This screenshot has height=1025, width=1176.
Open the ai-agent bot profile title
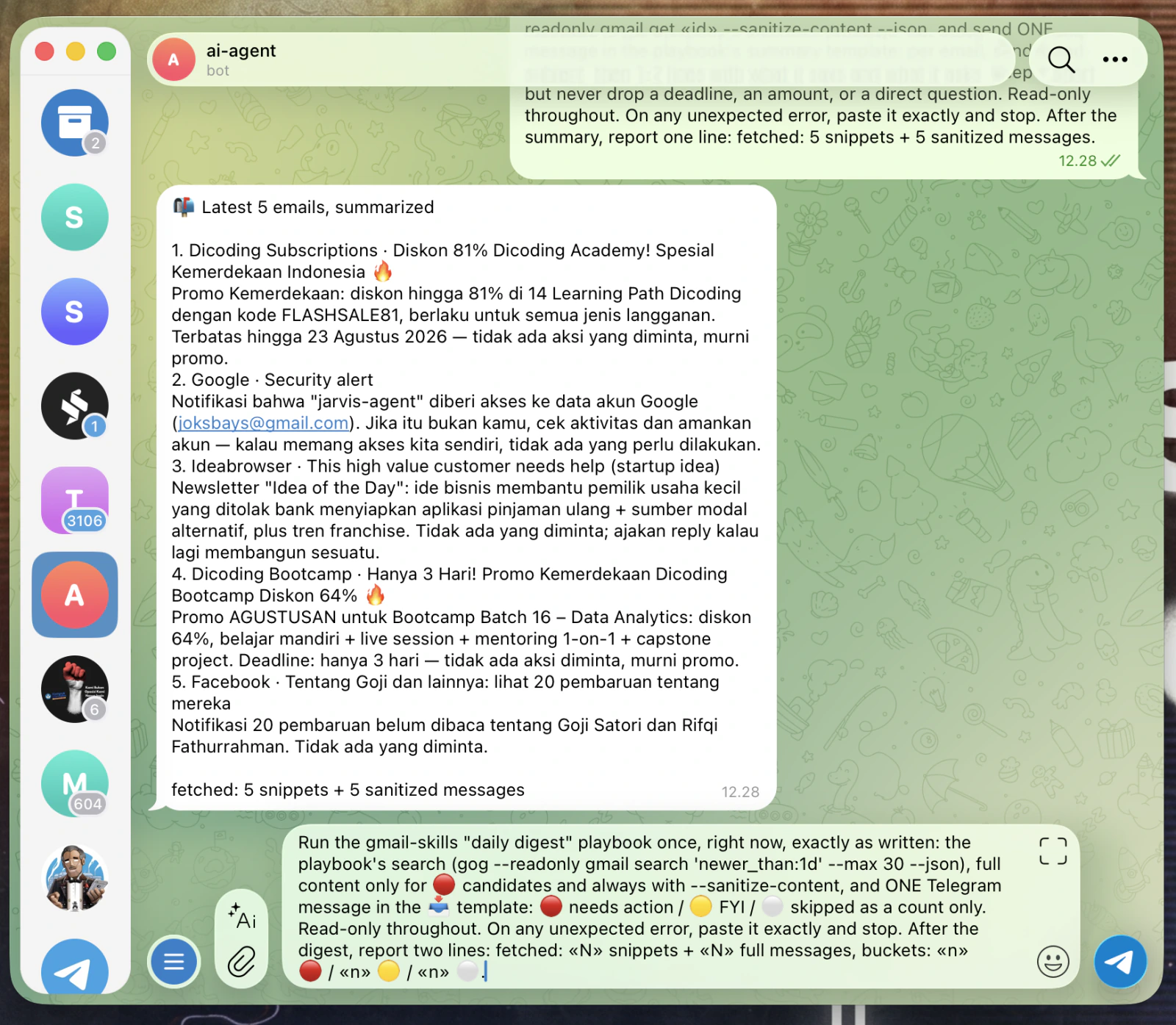click(241, 51)
